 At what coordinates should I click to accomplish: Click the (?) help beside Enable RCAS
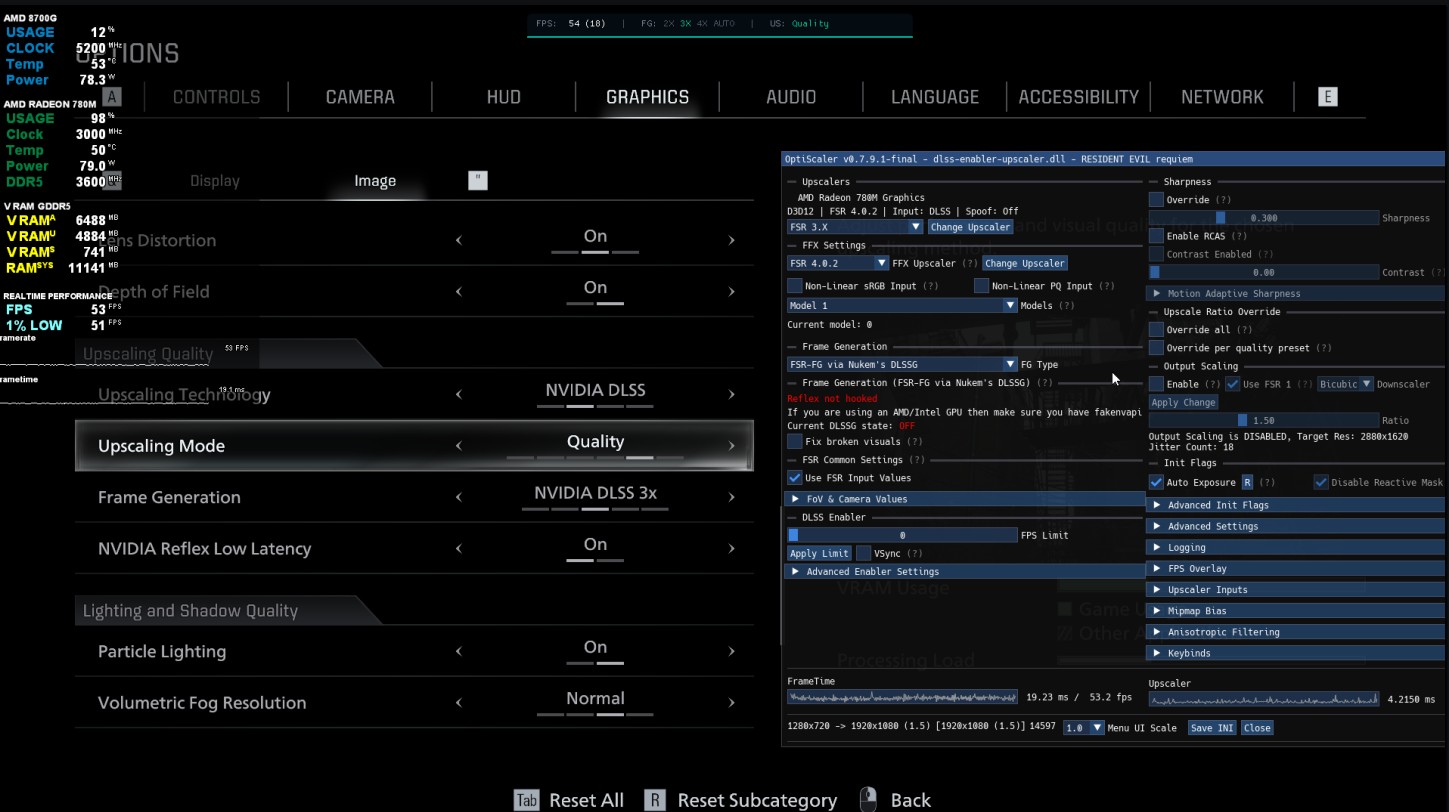pyautogui.click(x=1239, y=236)
